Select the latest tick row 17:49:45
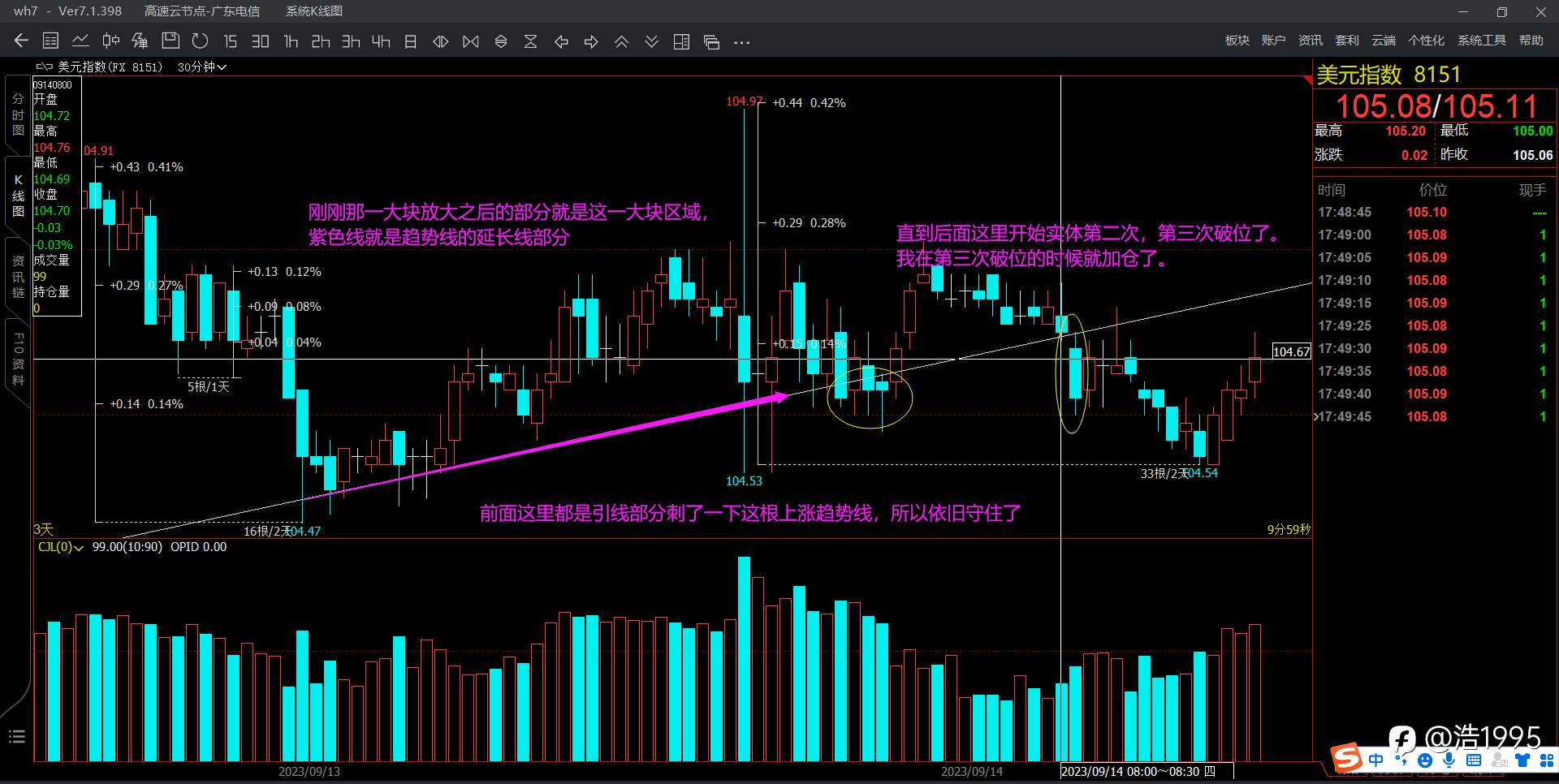Viewport: 1559px width, 784px height. pyautogui.click(x=1433, y=416)
